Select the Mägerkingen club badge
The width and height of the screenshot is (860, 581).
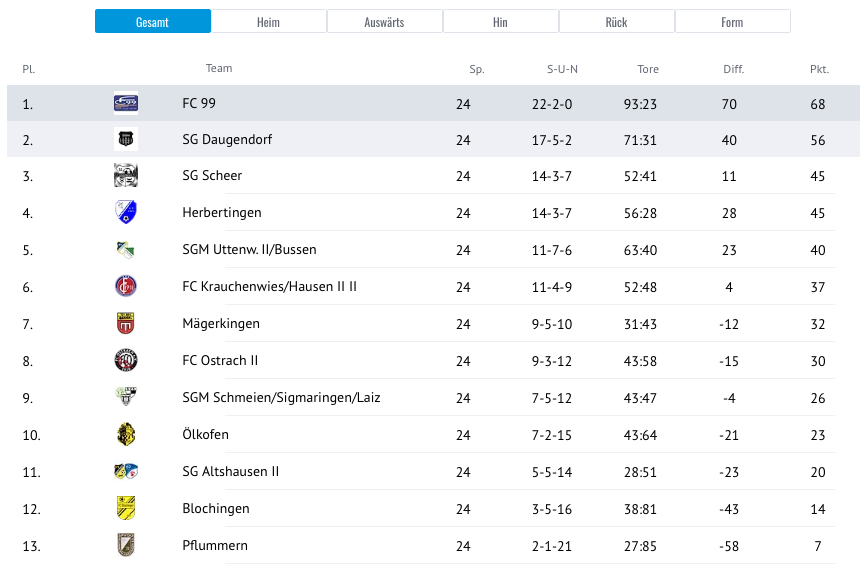(x=125, y=324)
